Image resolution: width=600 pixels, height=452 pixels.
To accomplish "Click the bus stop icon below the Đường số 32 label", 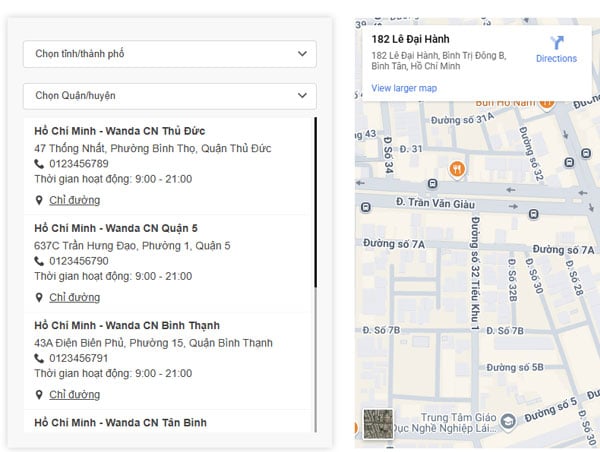I will pos(533,214).
